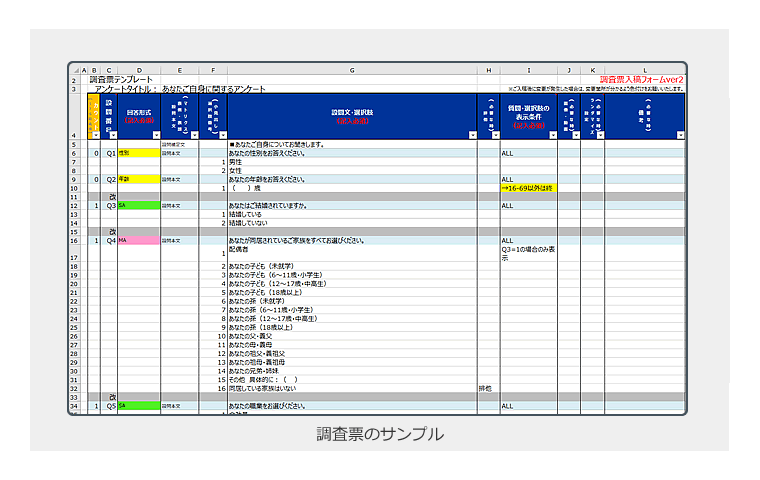
Task: Click あなたの性別をお答えください。 cell
Action: click(352, 153)
